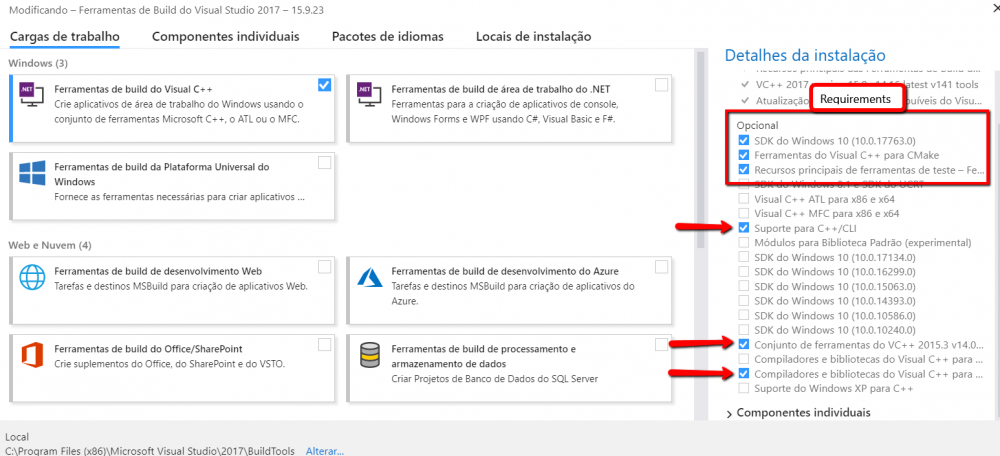Screen dimensions: 1000x456
Task: Expand the Componentes individuais section chevron
Action: [730, 413]
